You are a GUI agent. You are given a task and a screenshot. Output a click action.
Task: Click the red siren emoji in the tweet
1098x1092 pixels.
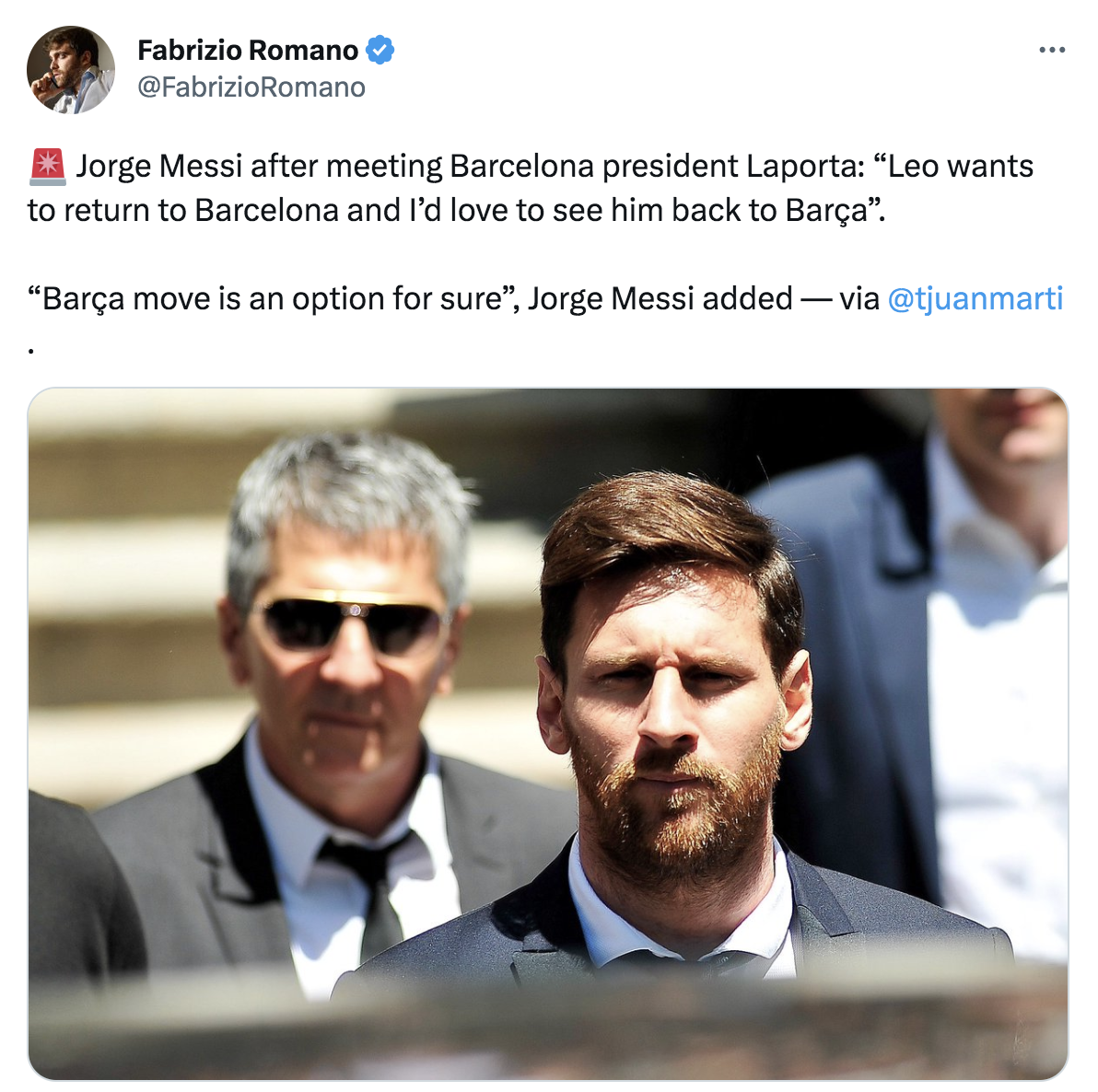tap(48, 167)
